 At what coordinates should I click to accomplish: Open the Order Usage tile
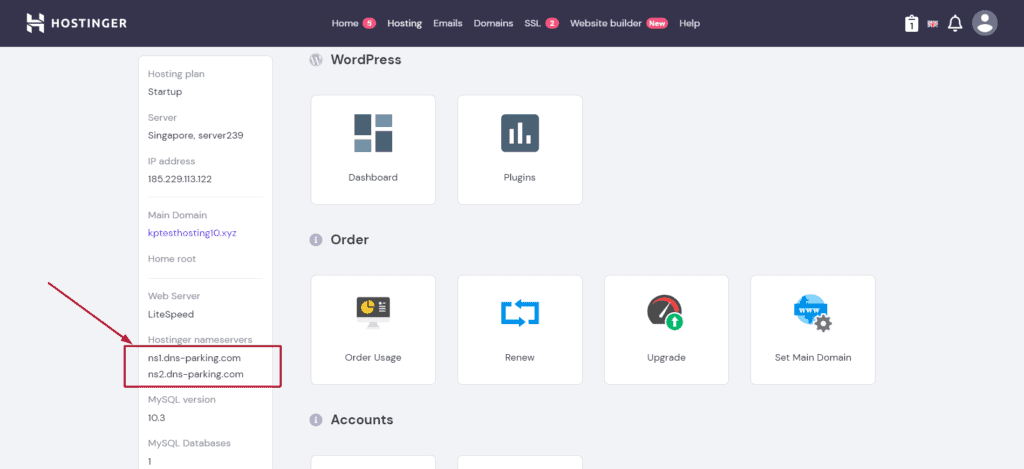coord(373,330)
